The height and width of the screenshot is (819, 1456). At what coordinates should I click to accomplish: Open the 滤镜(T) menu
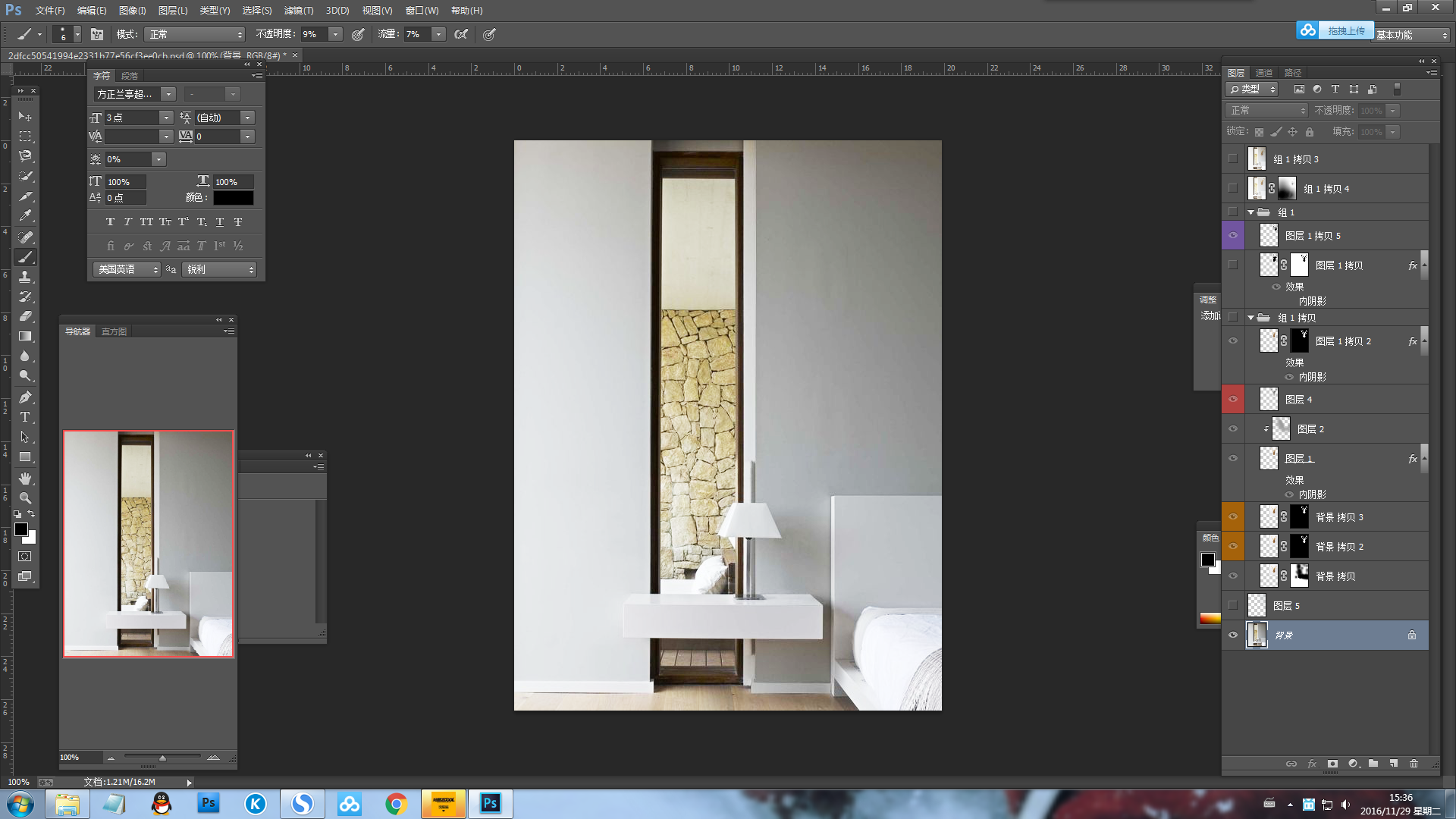[298, 11]
